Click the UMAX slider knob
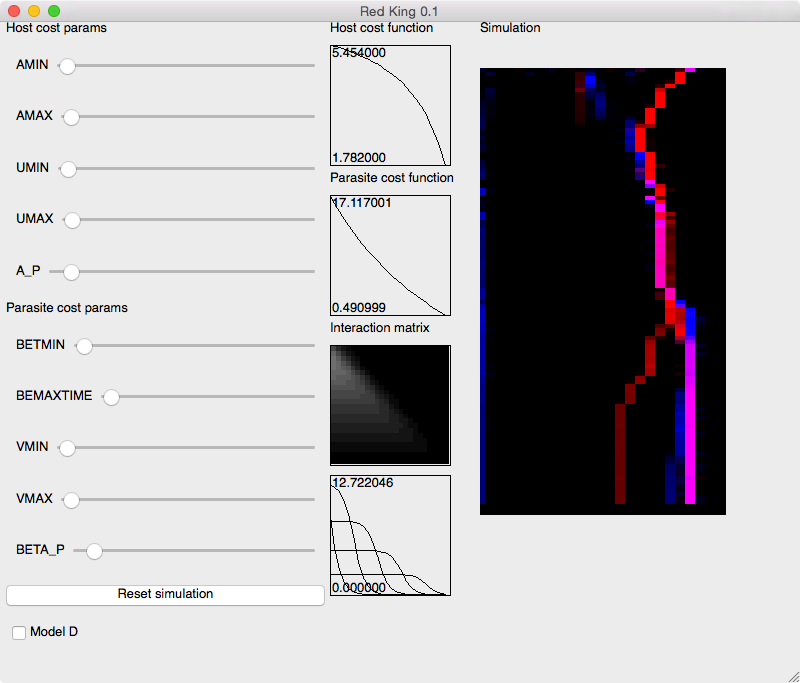800x683 pixels. pos(72,220)
